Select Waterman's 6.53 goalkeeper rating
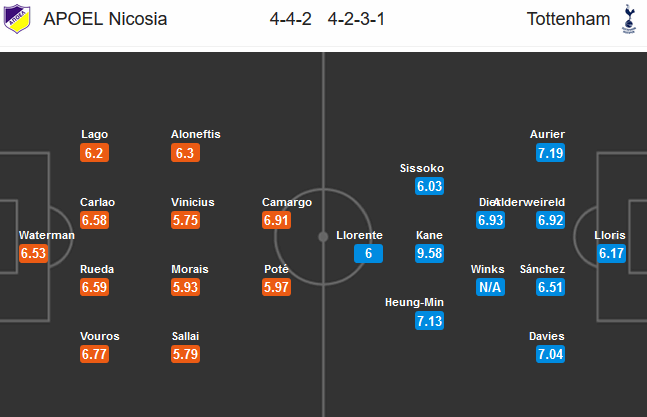 pyautogui.click(x=33, y=253)
